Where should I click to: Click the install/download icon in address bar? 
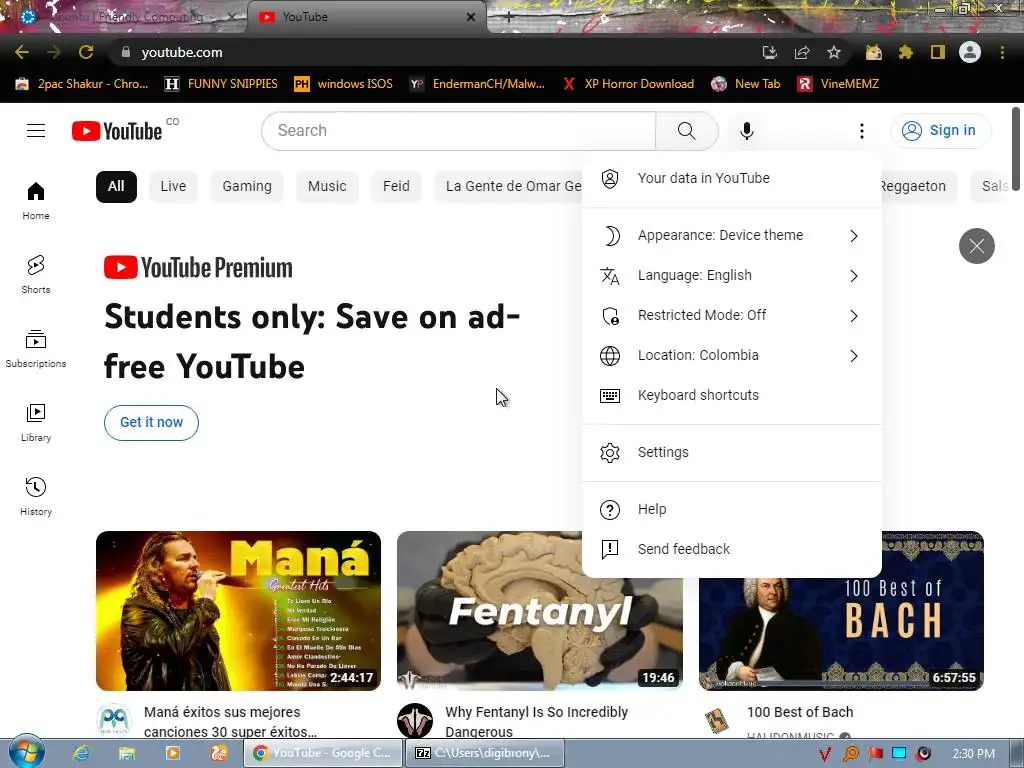click(x=770, y=52)
